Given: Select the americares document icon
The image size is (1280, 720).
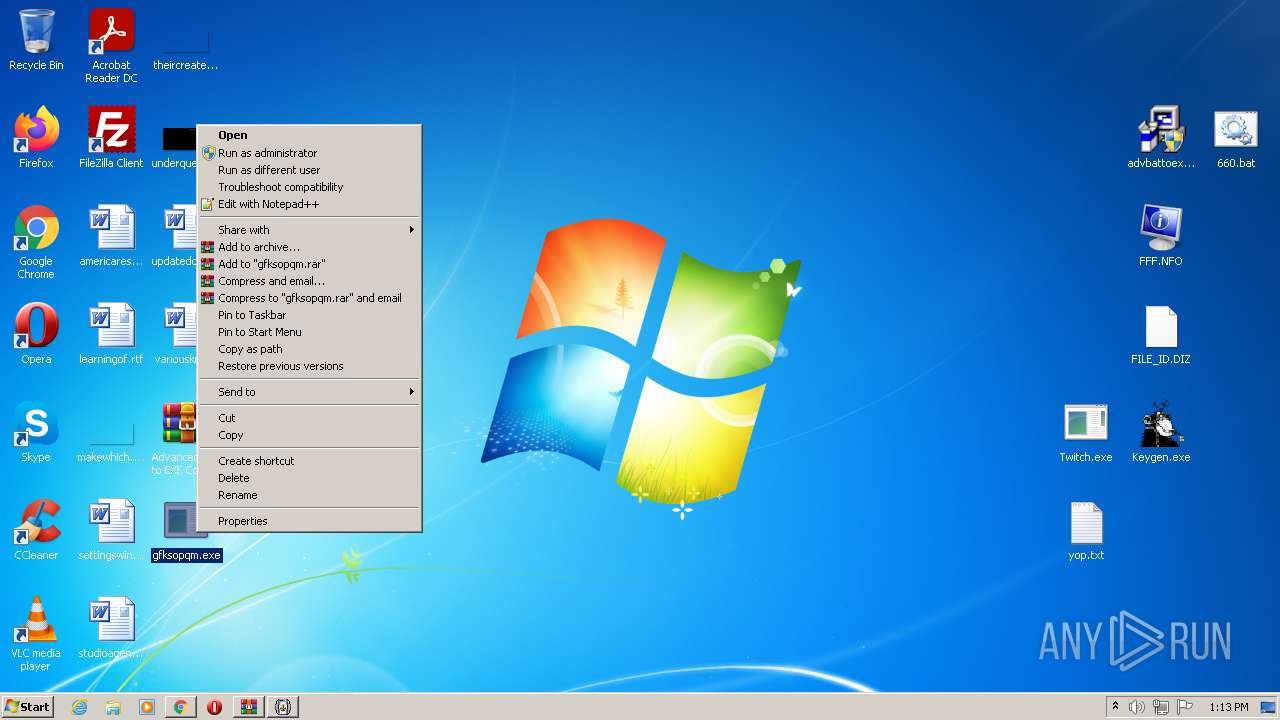Looking at the screenshot, I should (x=111, y=235).
